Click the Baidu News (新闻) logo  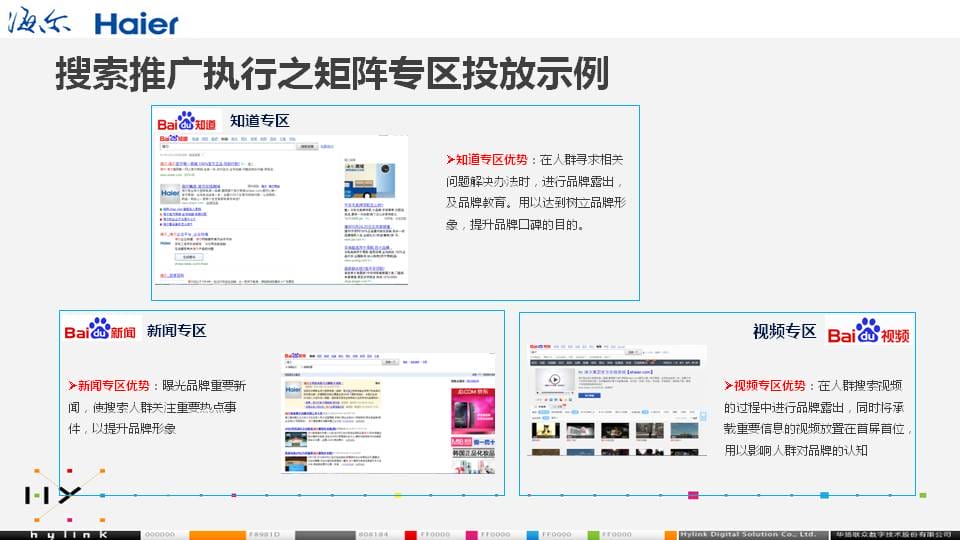click(x=100, y=329)
